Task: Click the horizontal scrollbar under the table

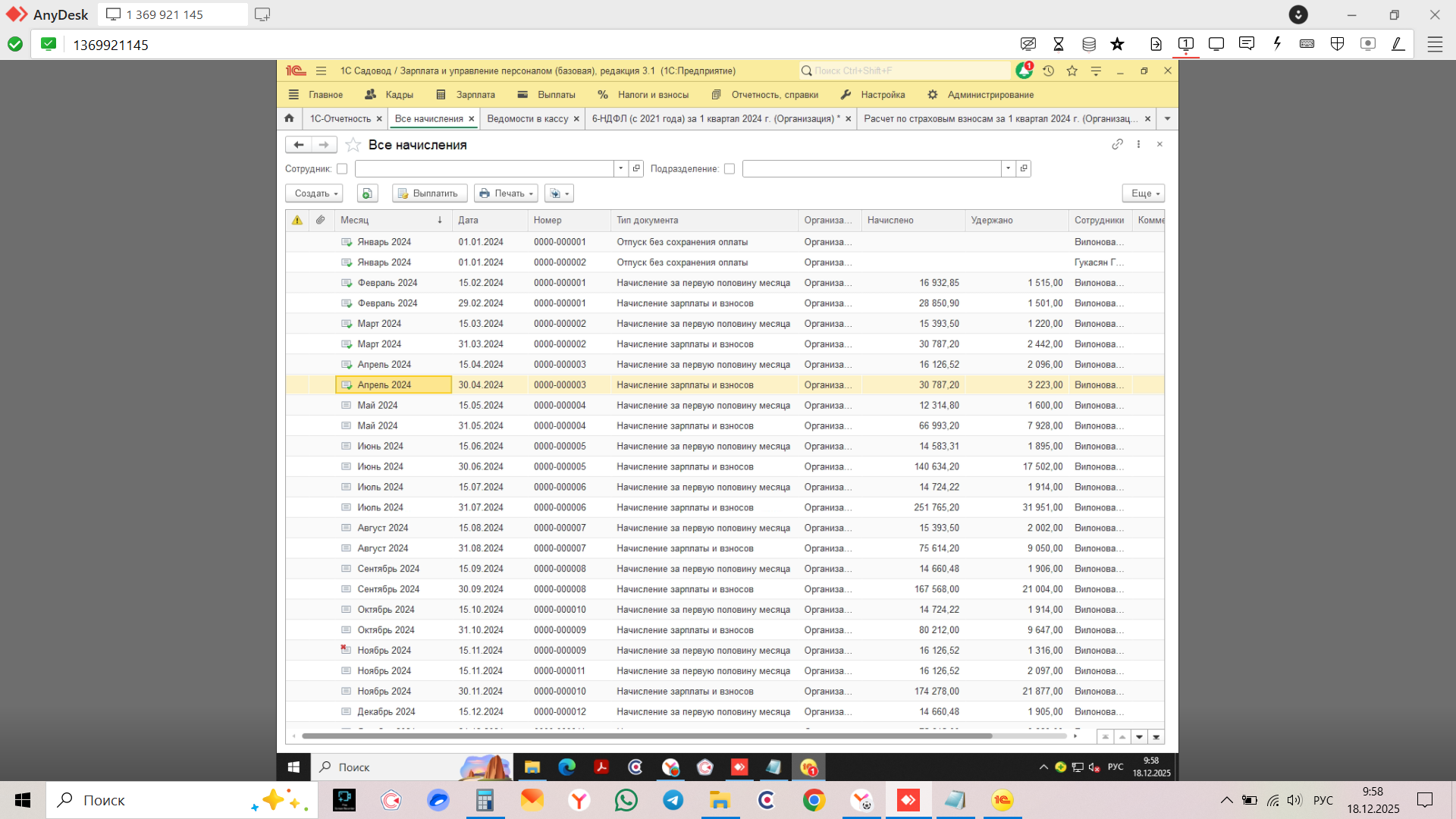Action: click(646, 736)
